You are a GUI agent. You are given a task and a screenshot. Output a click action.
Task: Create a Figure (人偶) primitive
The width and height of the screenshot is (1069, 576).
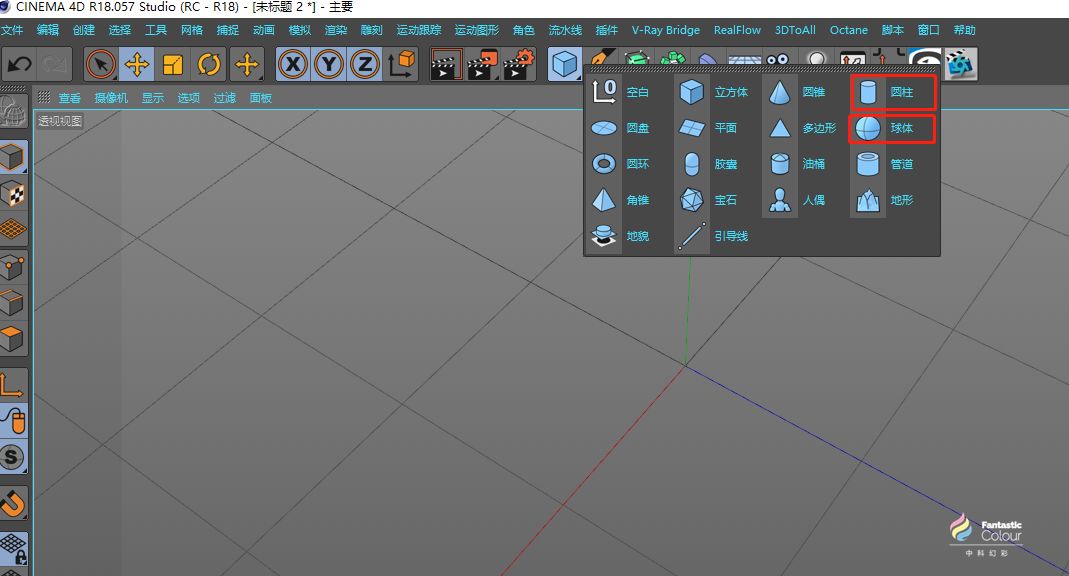coord(798,200)
